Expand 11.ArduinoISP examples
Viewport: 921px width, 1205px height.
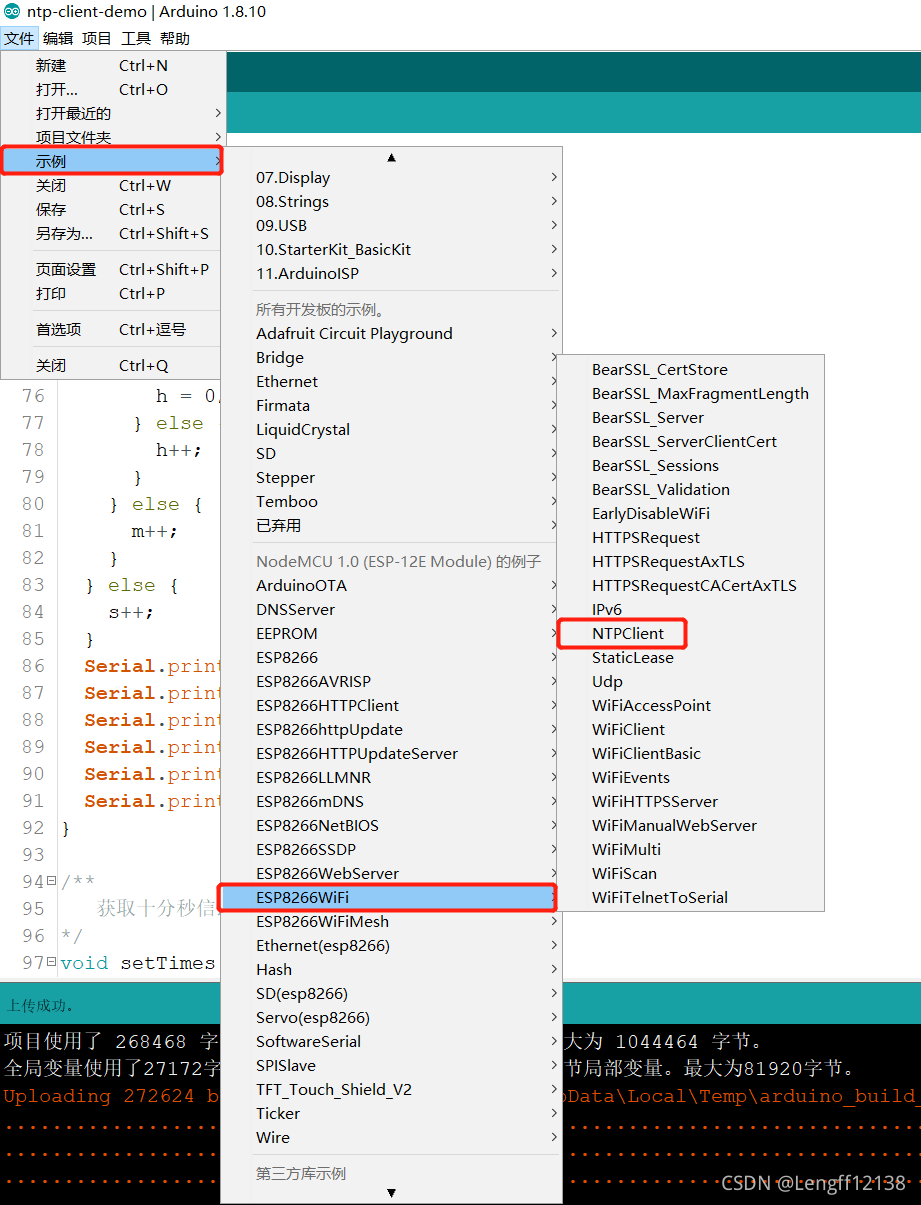[392, 273]
